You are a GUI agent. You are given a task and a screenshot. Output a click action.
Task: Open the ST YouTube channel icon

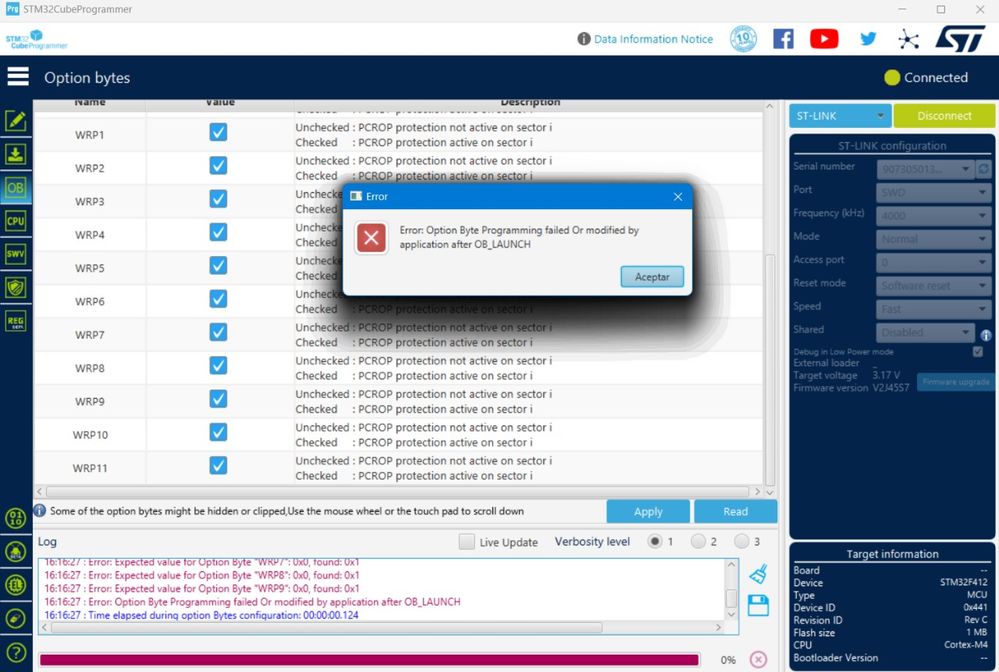click(x=824, y=39)
